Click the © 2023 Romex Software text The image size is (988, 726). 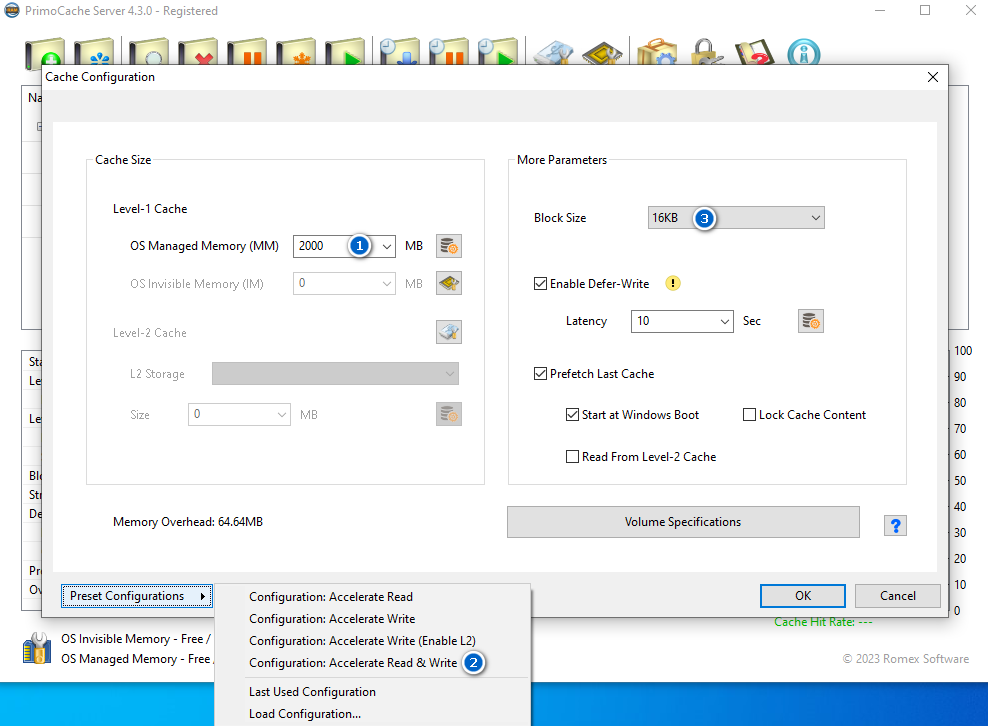pyautogui.click(x=906, y=659)
